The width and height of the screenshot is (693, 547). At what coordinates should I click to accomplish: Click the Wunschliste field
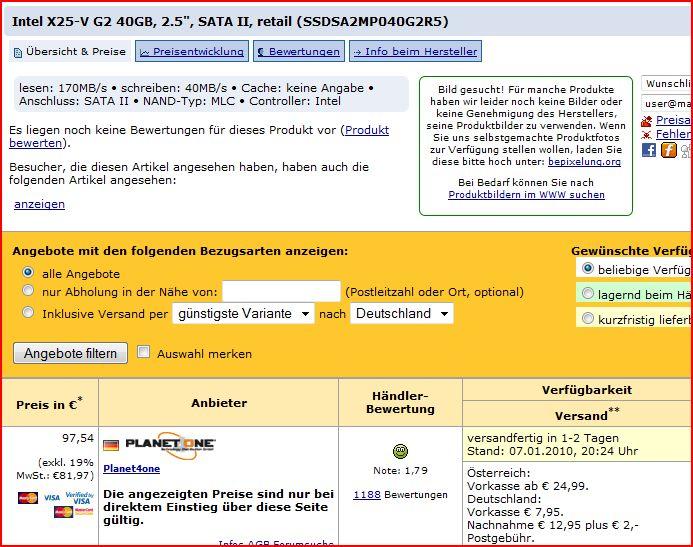(x=666, y=84)
